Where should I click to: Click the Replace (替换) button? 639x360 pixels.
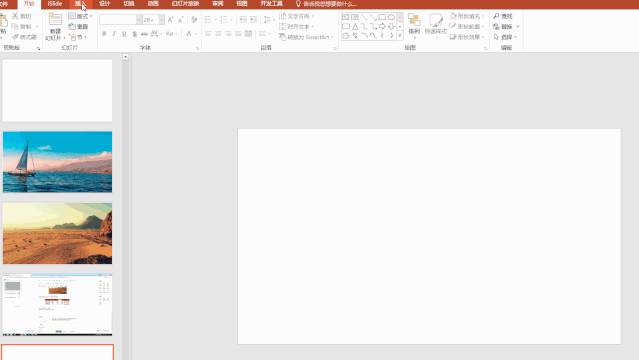coord(506,27)
